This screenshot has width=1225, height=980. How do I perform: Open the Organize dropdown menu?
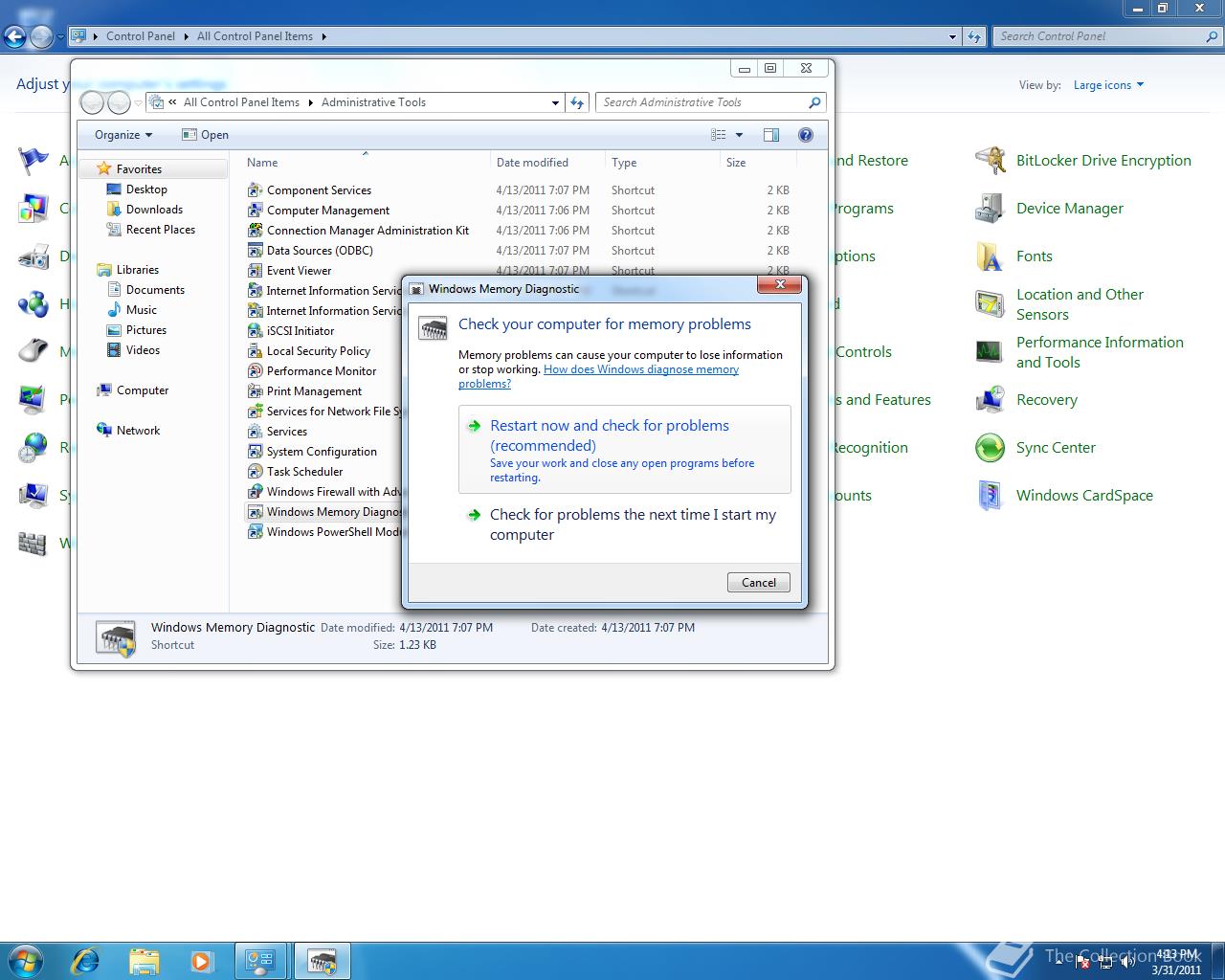[x=122, y=135]
